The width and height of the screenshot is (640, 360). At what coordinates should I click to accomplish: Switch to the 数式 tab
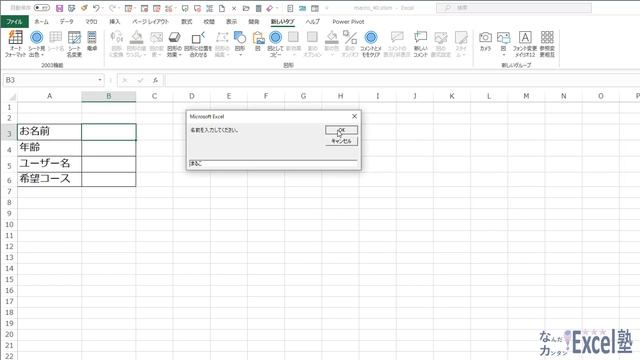(187, 22)
